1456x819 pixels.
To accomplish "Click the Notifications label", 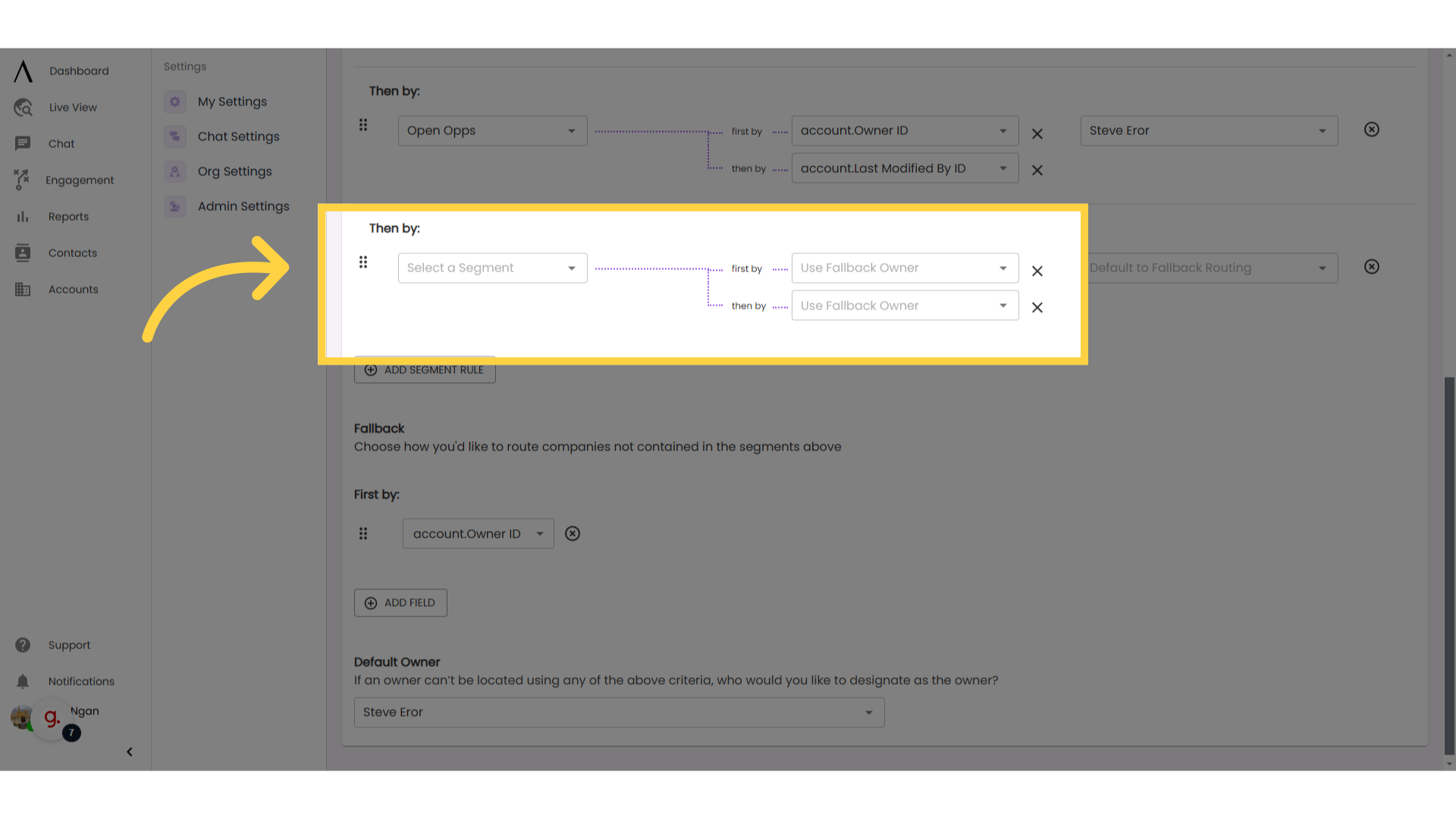I will click(81, 682).
